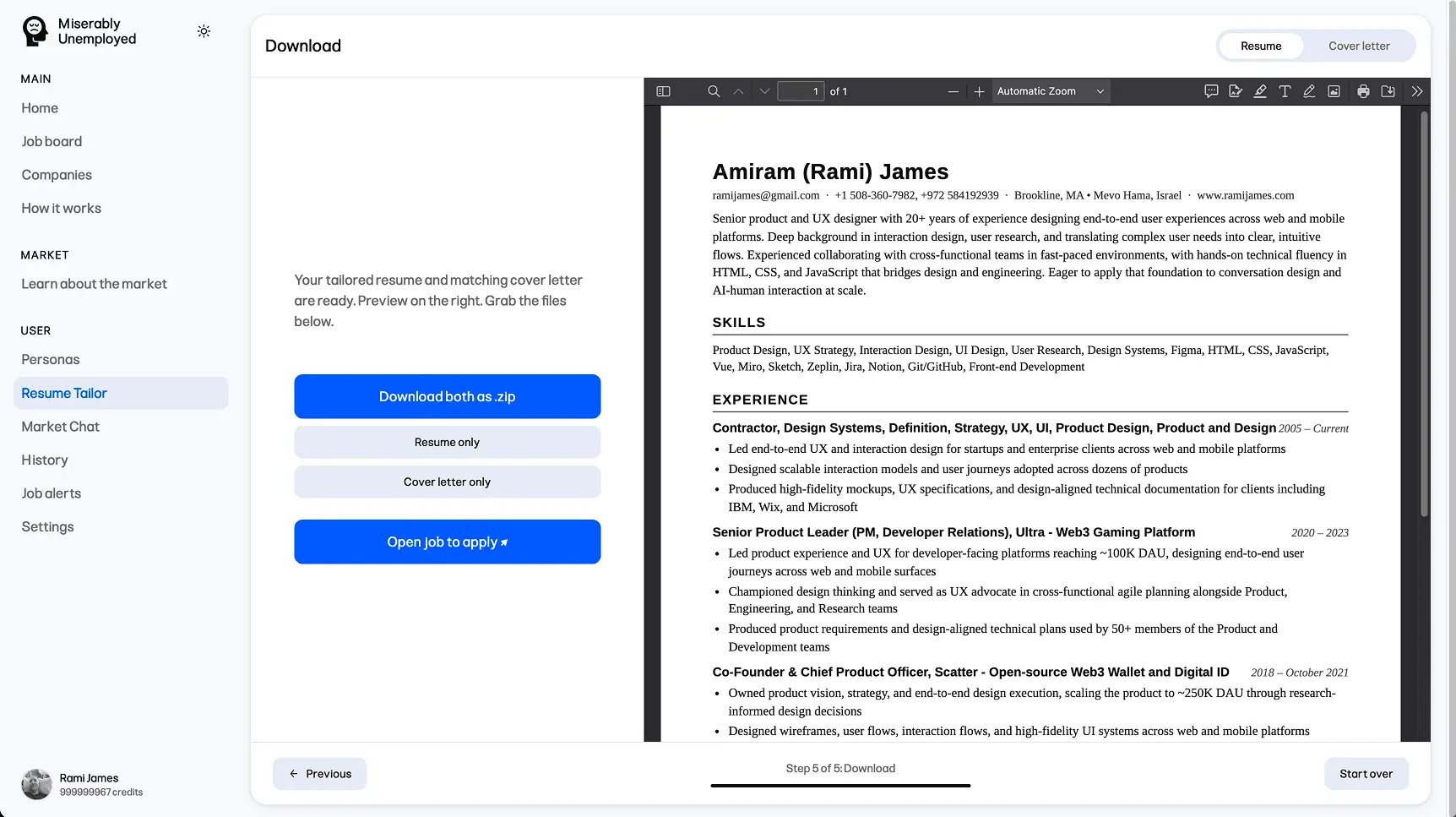Print the resume PDF

[1363, 91]
